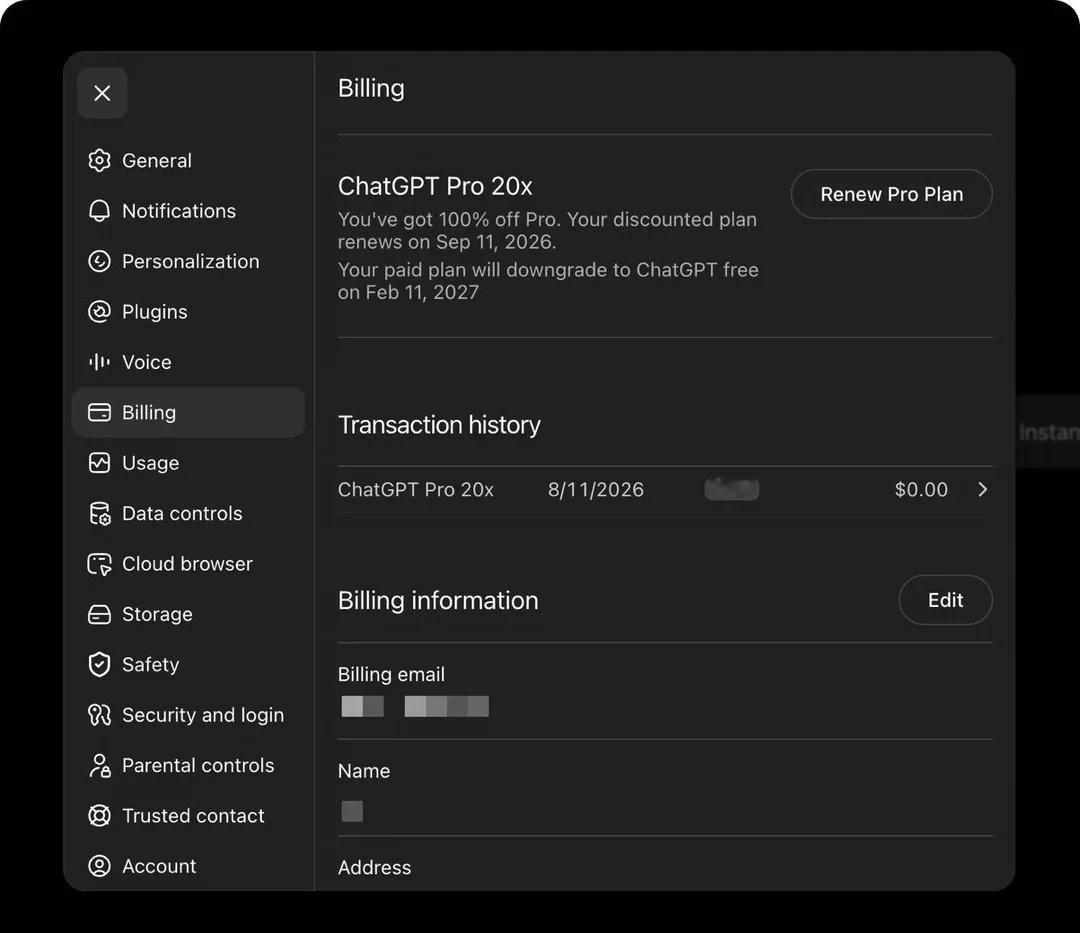Click the Billing page title
The width and height of the screenshot is (1080, 933).
click(x=371, y=89)
